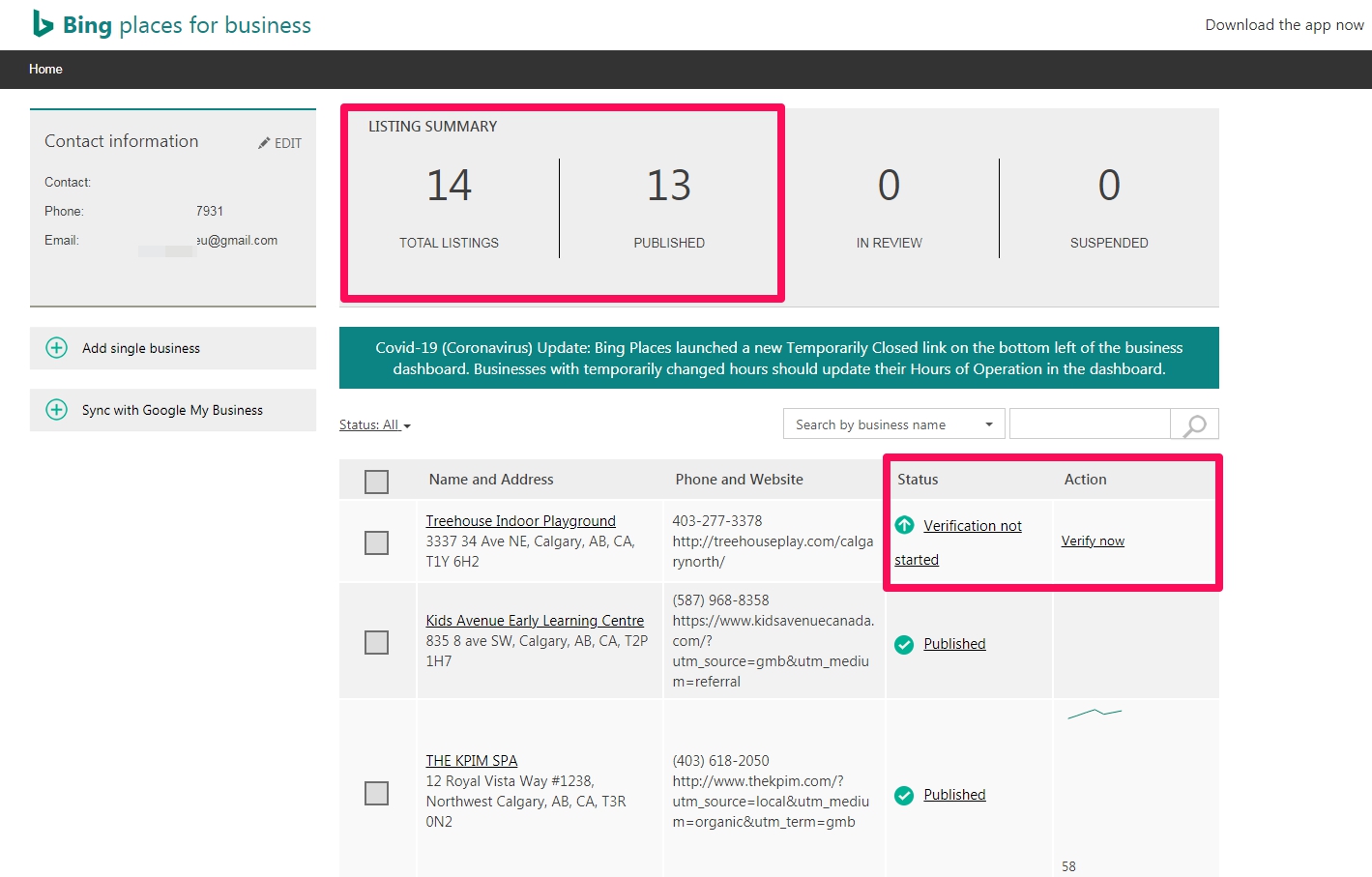
Task: Click Published status for THE KPIM SPA
Action: [954, 795]
